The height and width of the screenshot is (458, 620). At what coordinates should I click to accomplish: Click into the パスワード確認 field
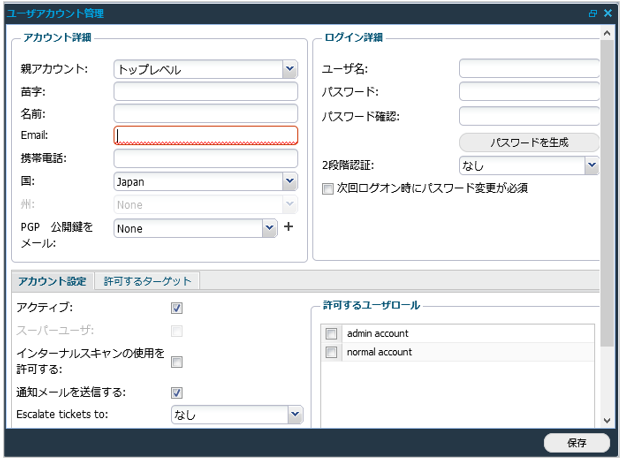pyautogui.click(x=529, y=116)
